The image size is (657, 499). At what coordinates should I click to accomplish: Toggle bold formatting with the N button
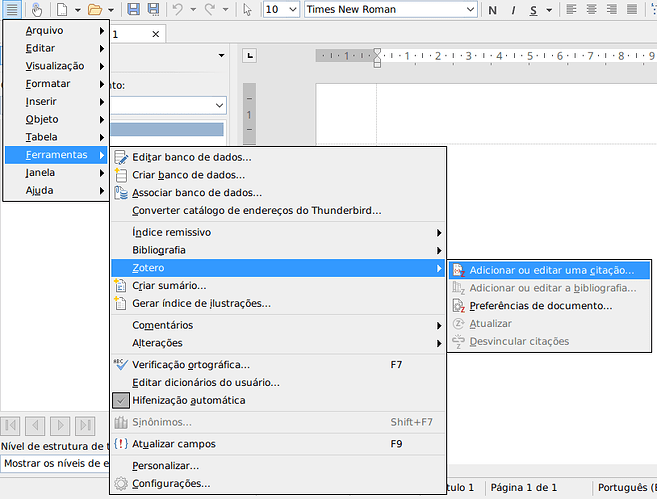(494, 10)
